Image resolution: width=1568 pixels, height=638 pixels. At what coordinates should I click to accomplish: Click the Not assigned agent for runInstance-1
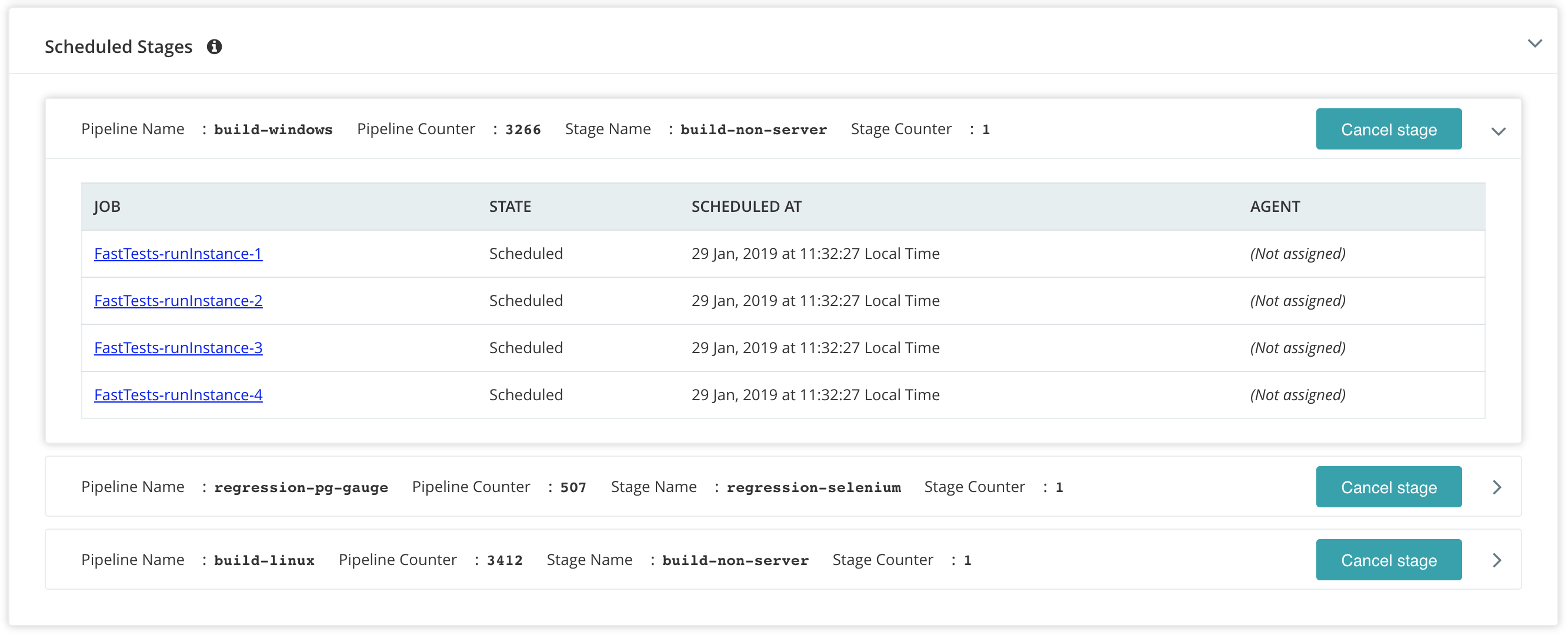click(1297, 254)
